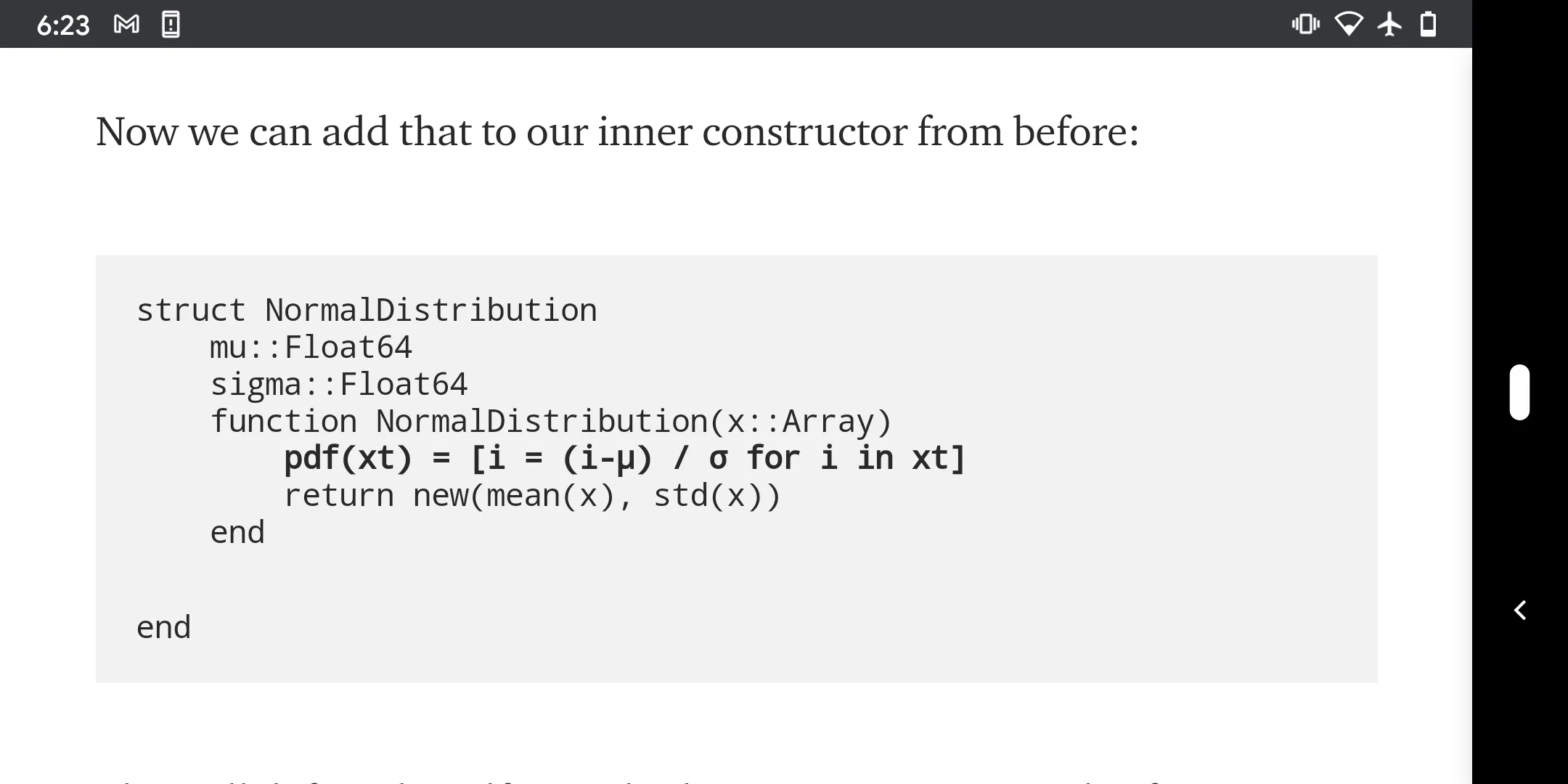The width and height of the screenshot is (1568, 784).
Task: Tap the final outer 'end' keyword
Action: (163, 627)
